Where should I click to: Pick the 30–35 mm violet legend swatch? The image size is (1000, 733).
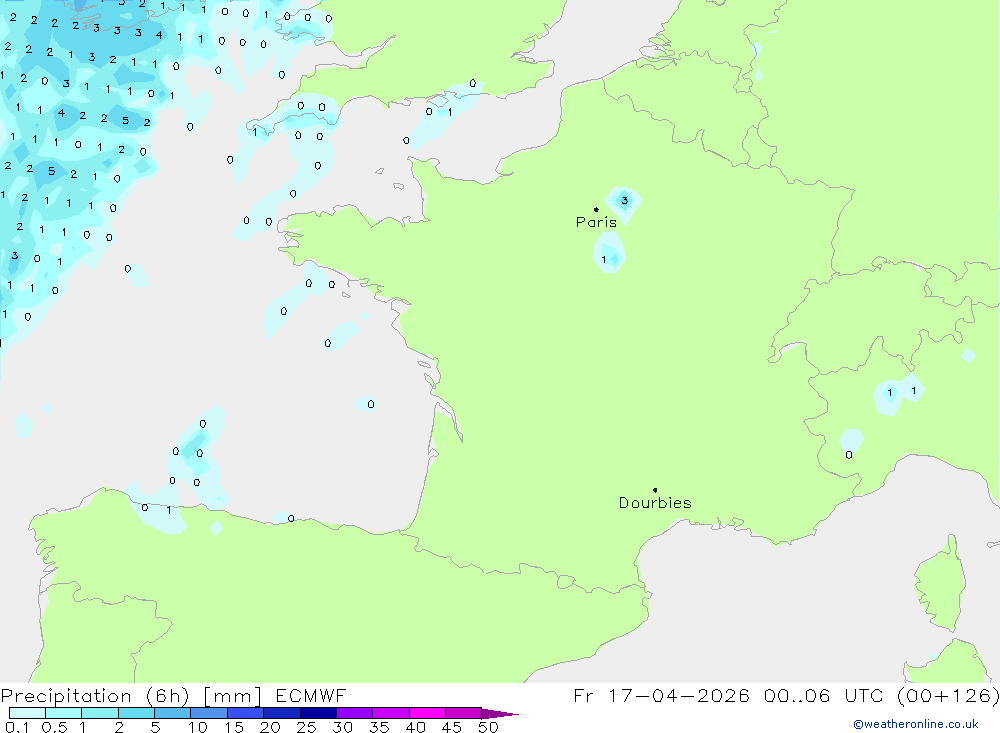(354, 713)
